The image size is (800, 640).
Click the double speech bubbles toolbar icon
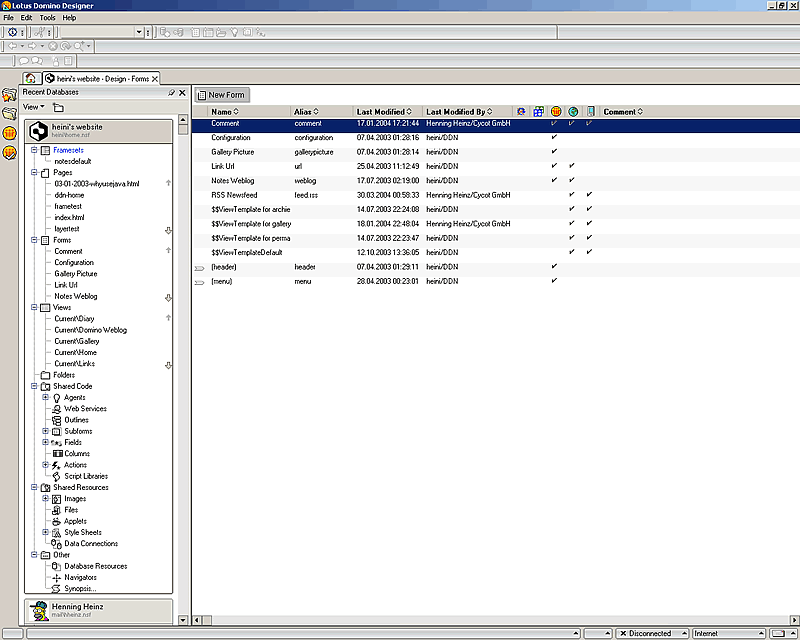[x=37, y=61]
